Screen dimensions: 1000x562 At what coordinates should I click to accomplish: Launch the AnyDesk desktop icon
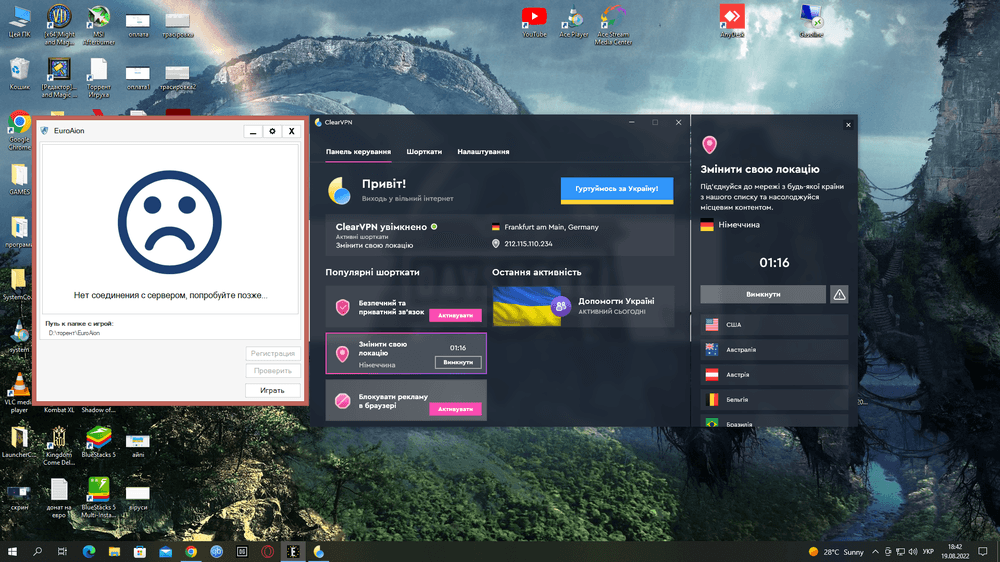(733, 19)
